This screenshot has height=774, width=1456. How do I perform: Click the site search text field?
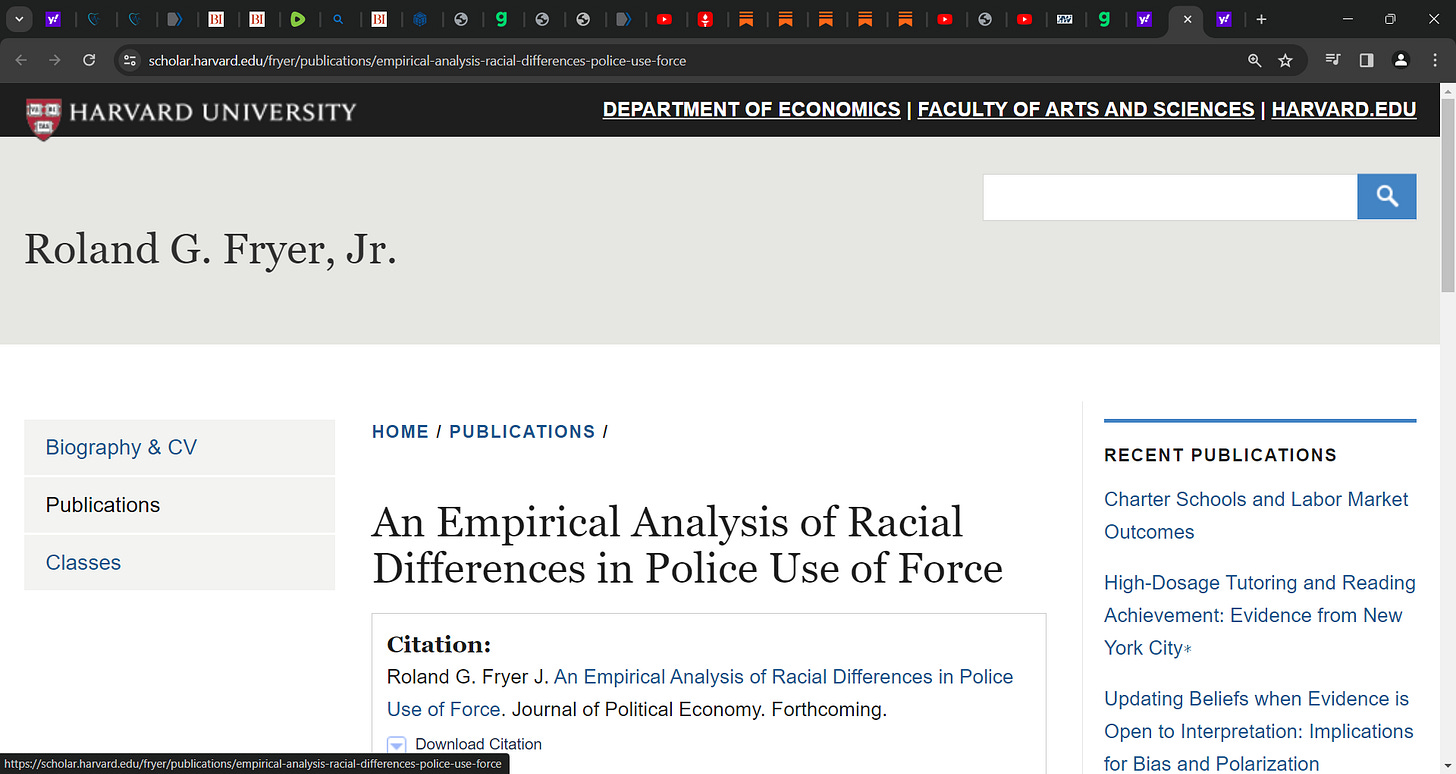point(1170,197)
